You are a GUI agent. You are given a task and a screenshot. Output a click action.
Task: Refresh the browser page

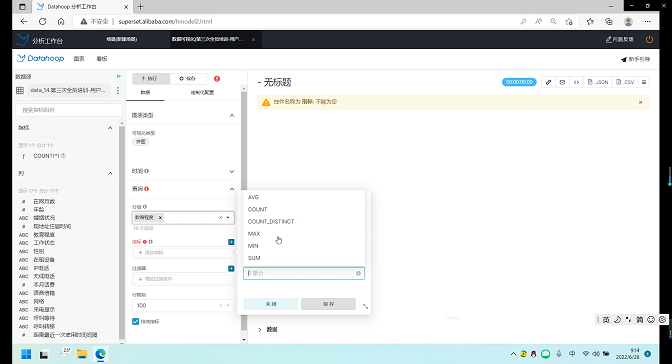(x=42, y=21)
